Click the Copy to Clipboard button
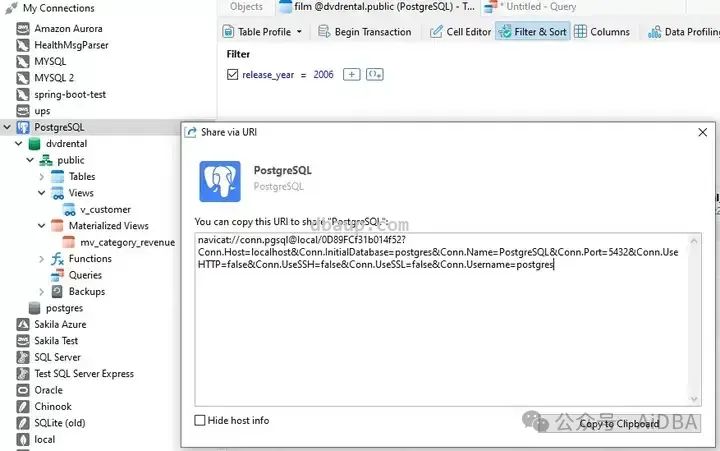The height and width of the screenshot is (451, 720). coord(619,423)
